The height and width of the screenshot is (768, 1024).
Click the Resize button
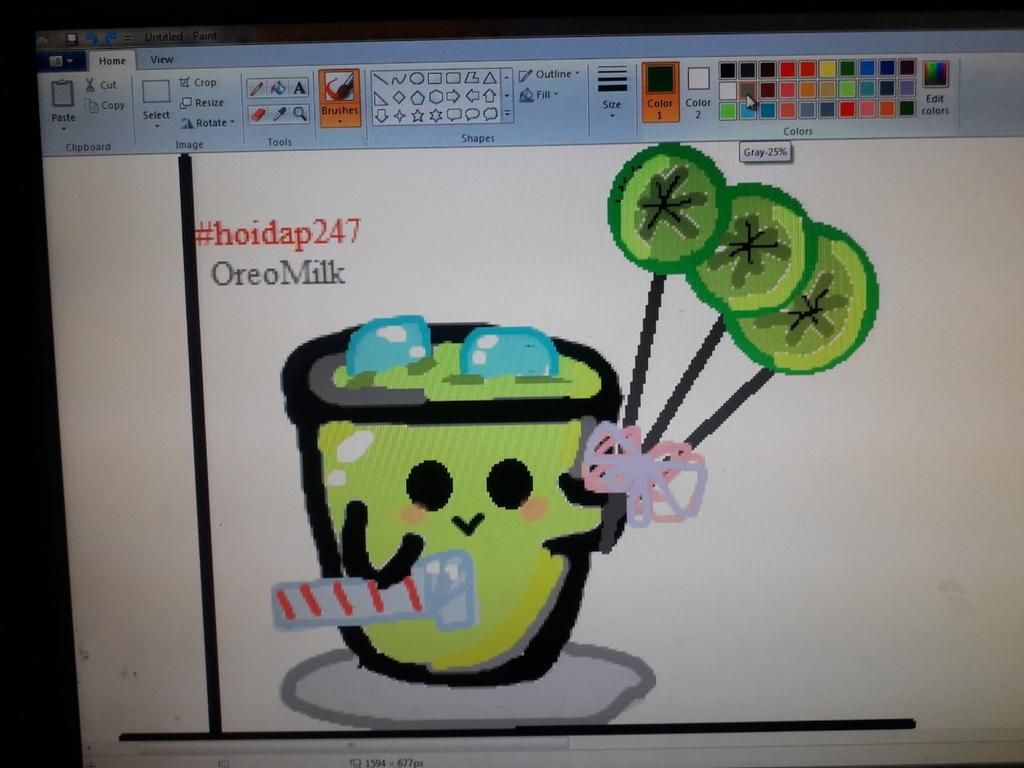point(202,103)
